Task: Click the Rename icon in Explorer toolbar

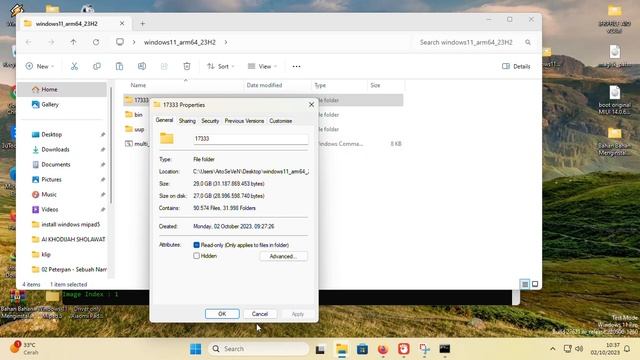Action: [x=142, y=66]
